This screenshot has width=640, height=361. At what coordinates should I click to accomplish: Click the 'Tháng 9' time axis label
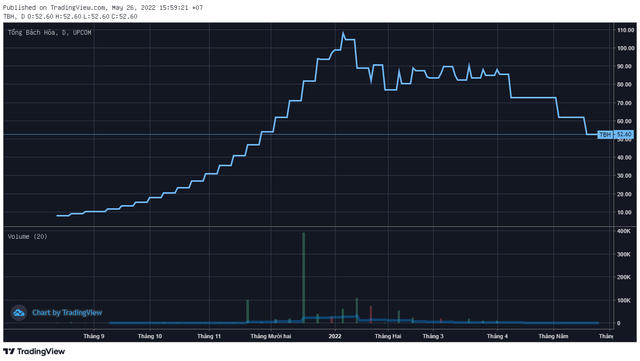94,336
